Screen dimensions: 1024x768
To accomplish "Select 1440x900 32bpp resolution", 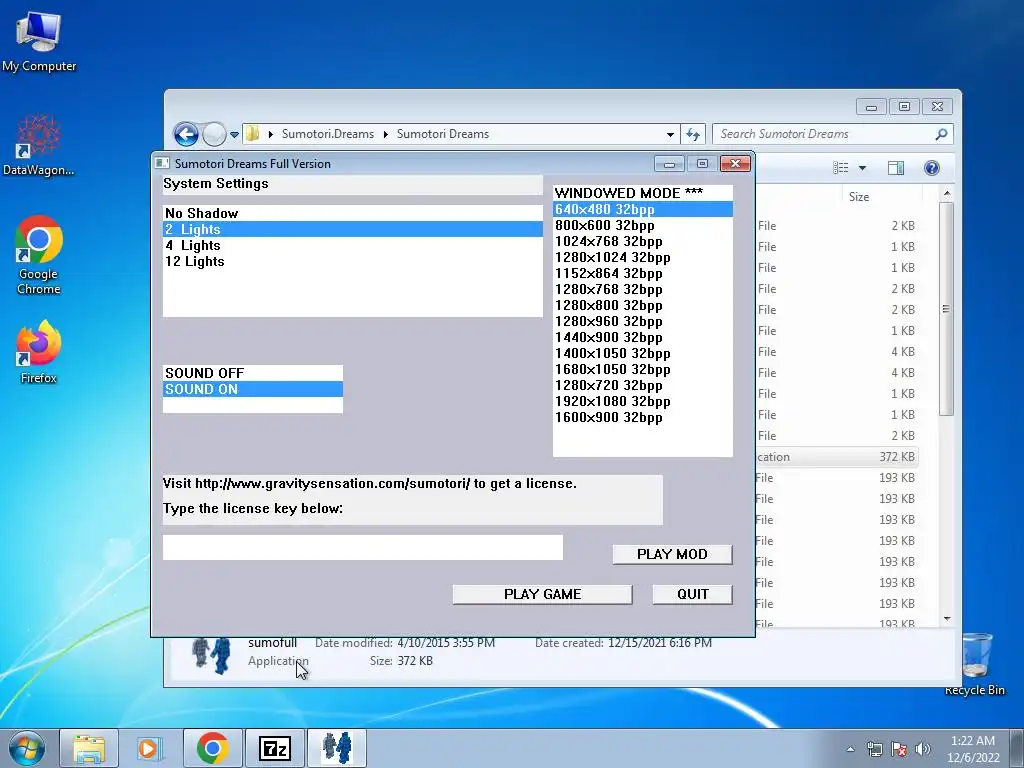I will tap(643, 337).
